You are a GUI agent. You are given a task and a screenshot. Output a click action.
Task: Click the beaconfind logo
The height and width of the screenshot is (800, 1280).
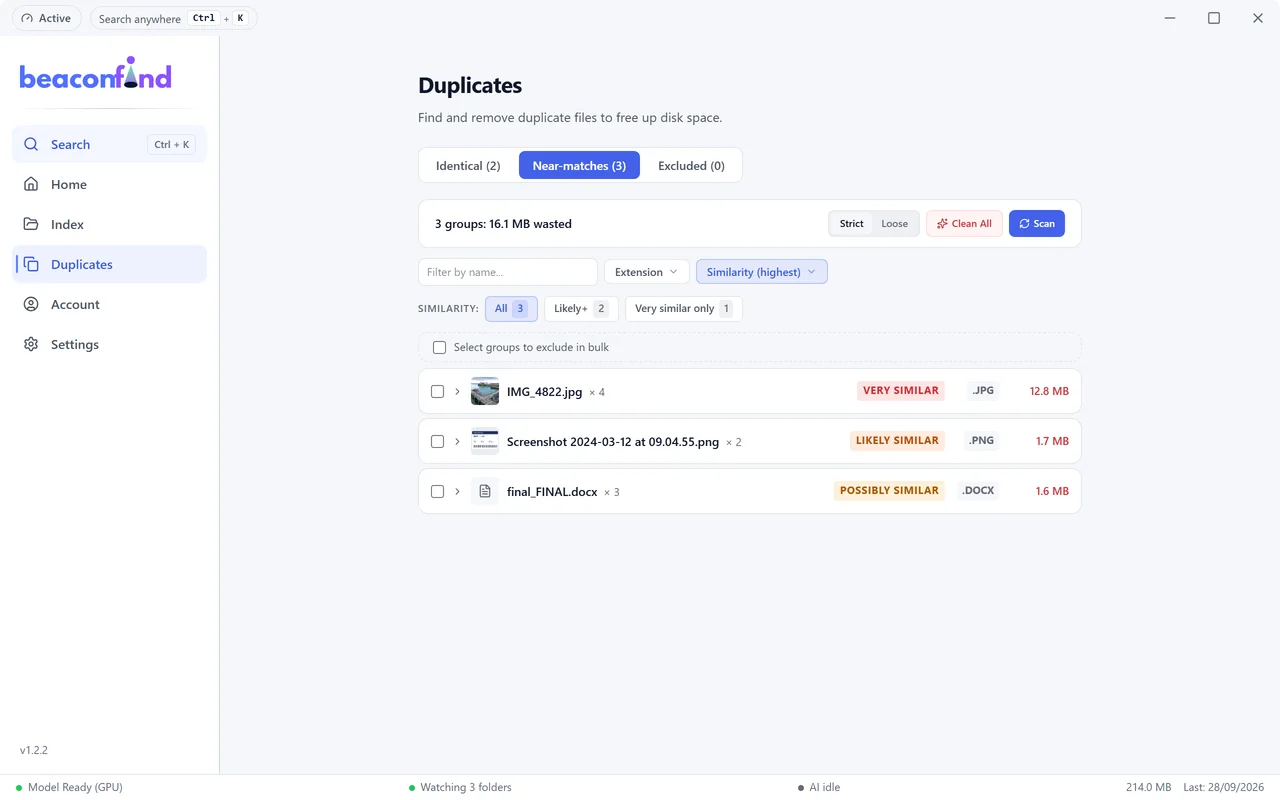tap(96, 74)
